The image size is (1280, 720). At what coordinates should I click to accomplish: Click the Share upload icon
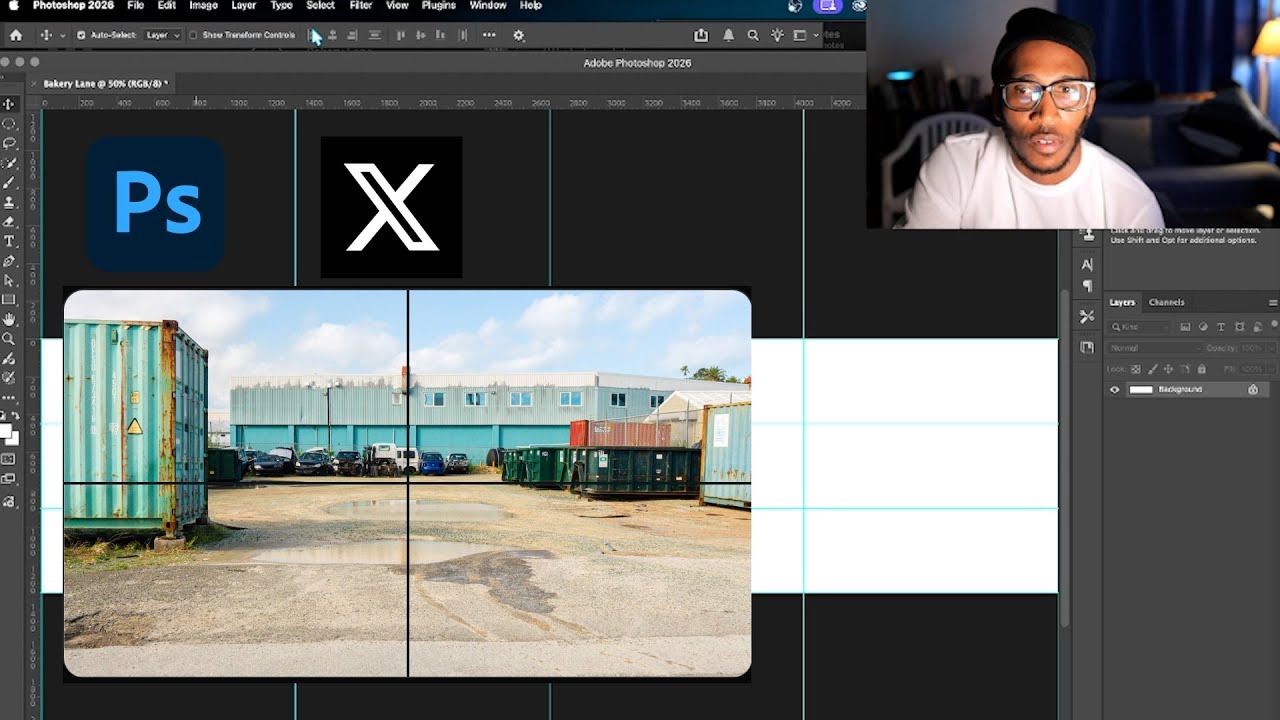701,35
